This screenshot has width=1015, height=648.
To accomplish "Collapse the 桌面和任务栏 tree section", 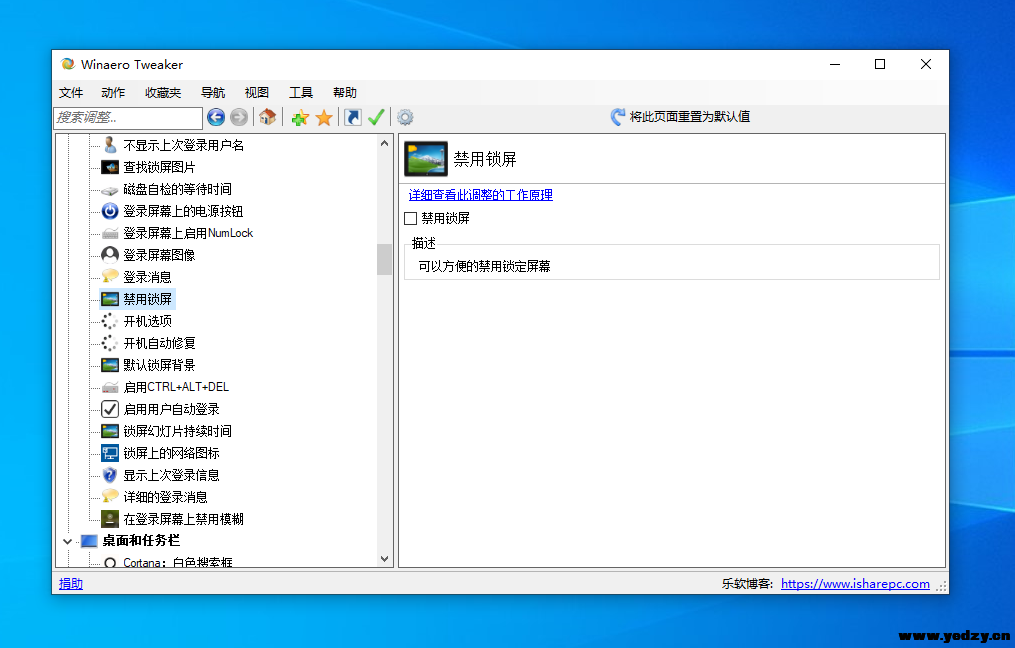I will [x=68, y=541].
